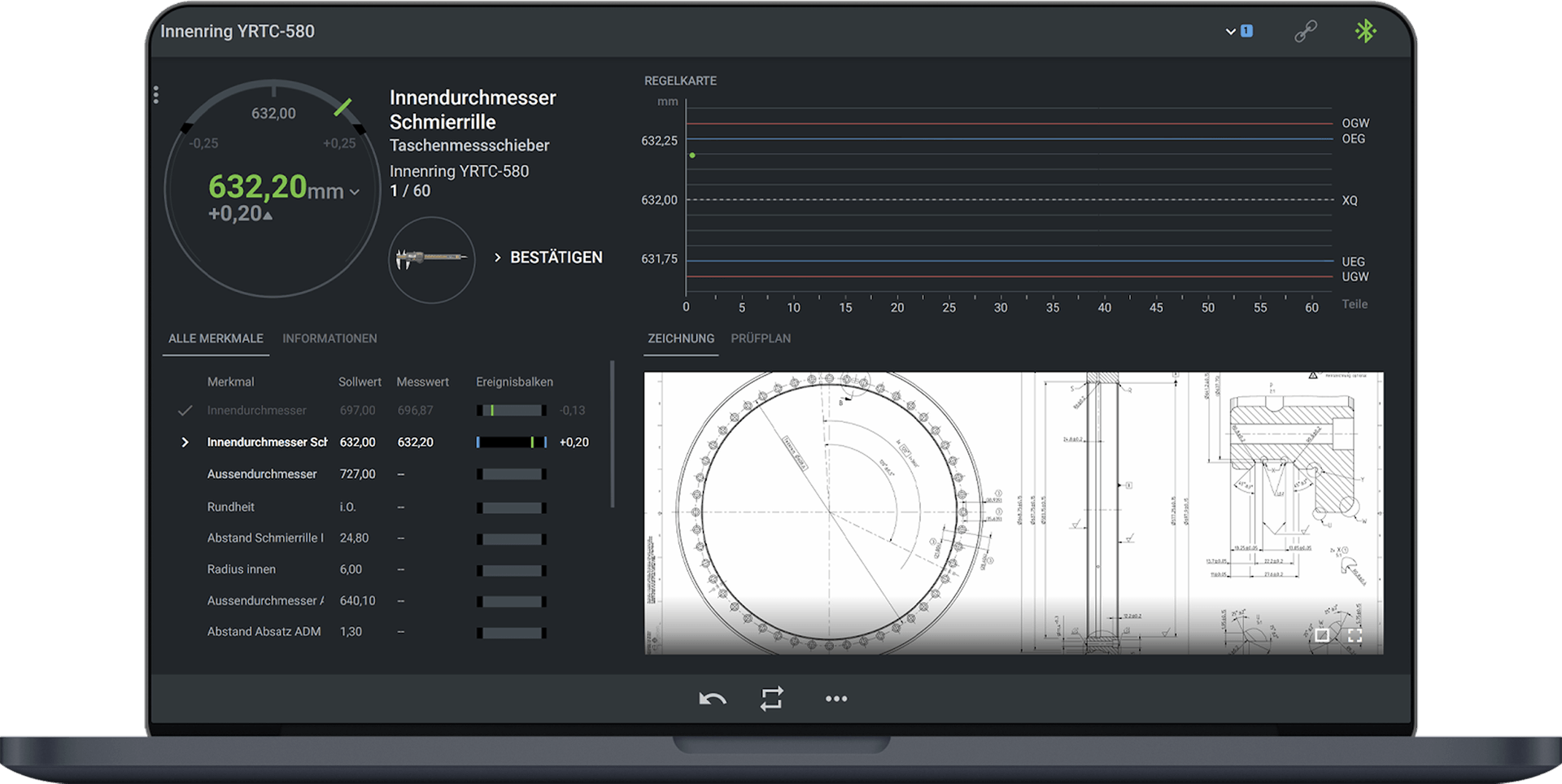Screen dimensions: 1562x784
Task: Select the Rundheit feature row
Action: [231, 507]
